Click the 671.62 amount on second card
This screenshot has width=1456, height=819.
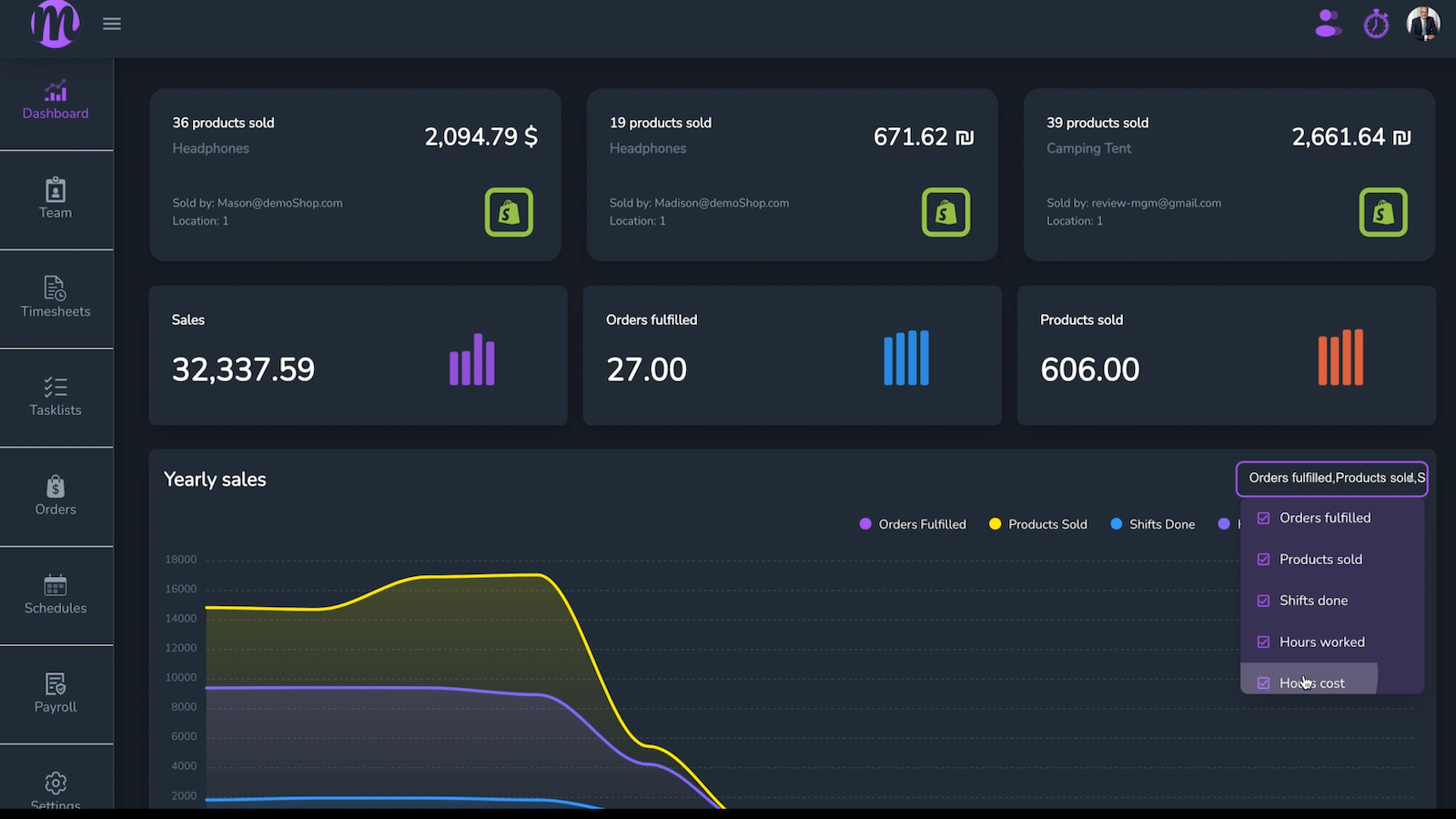click(x=924, y=136)
